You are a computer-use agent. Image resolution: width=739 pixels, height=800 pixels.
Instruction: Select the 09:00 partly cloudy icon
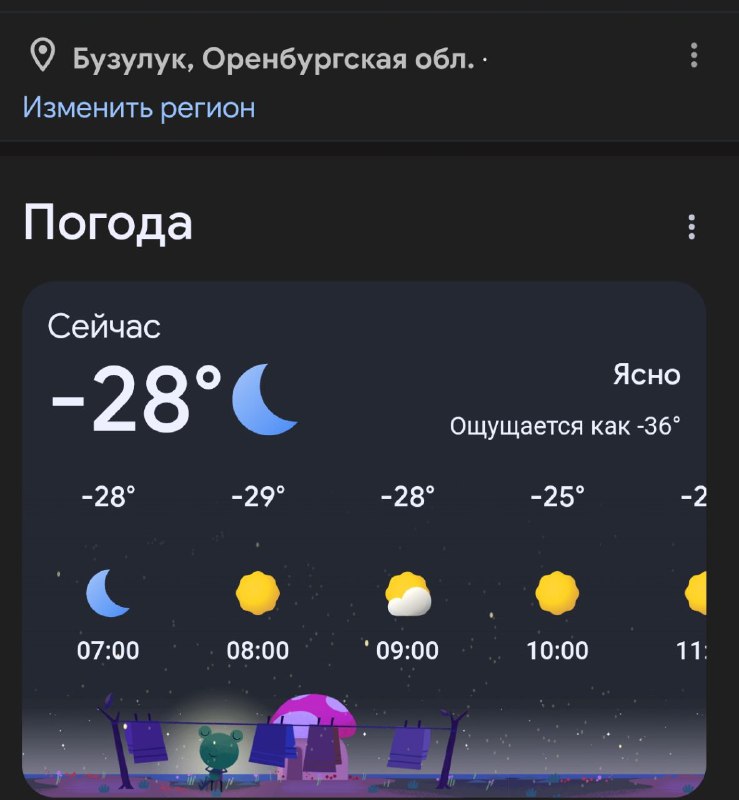pyautogui.click(x=408, y=594)
